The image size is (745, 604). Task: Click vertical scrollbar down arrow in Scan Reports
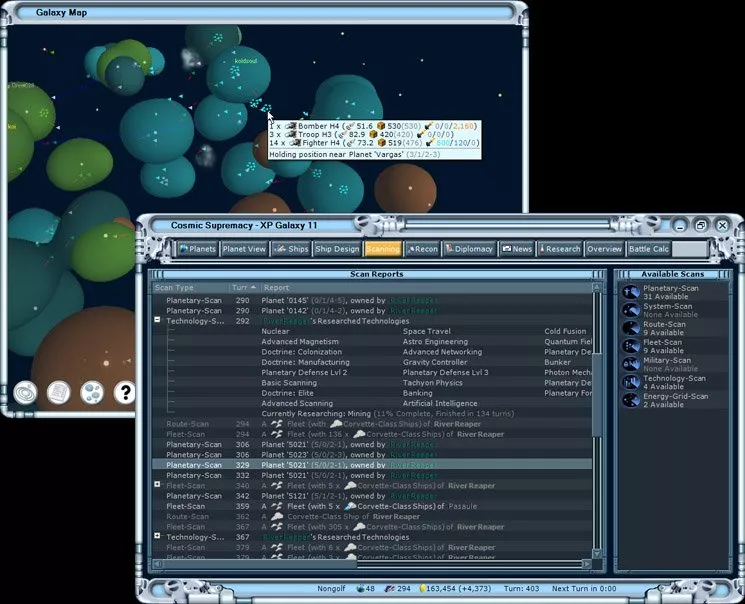[x=597, y=554]
